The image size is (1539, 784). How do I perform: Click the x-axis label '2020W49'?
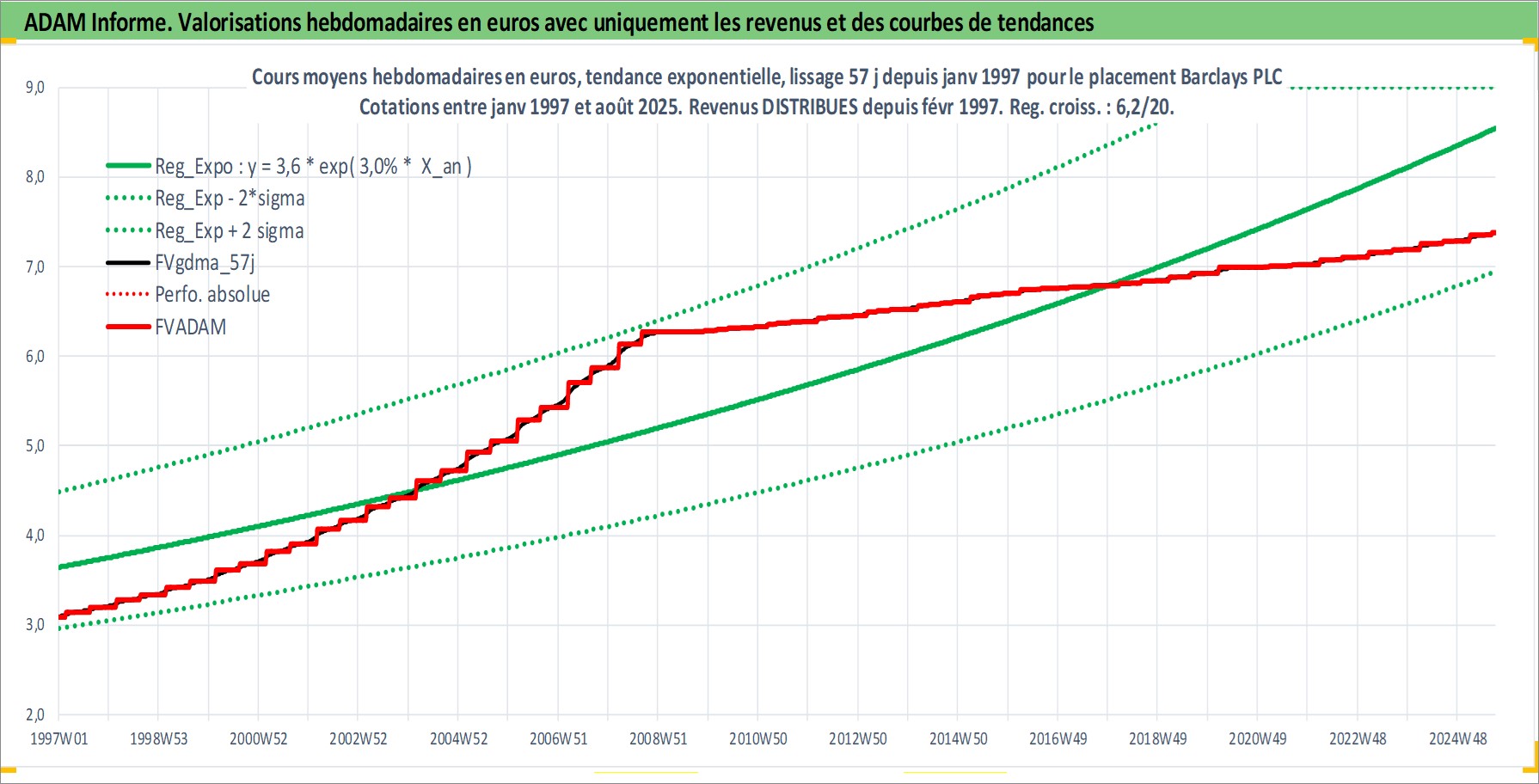pos(1257,739)
